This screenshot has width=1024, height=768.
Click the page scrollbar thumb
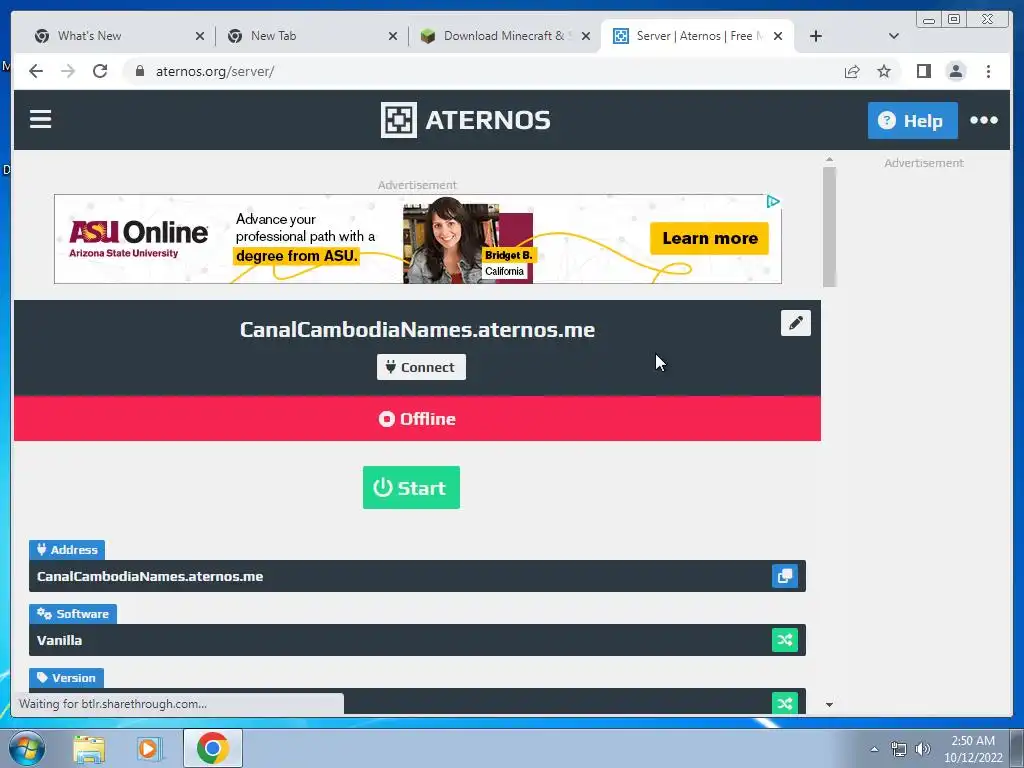(x=829, y=227)
